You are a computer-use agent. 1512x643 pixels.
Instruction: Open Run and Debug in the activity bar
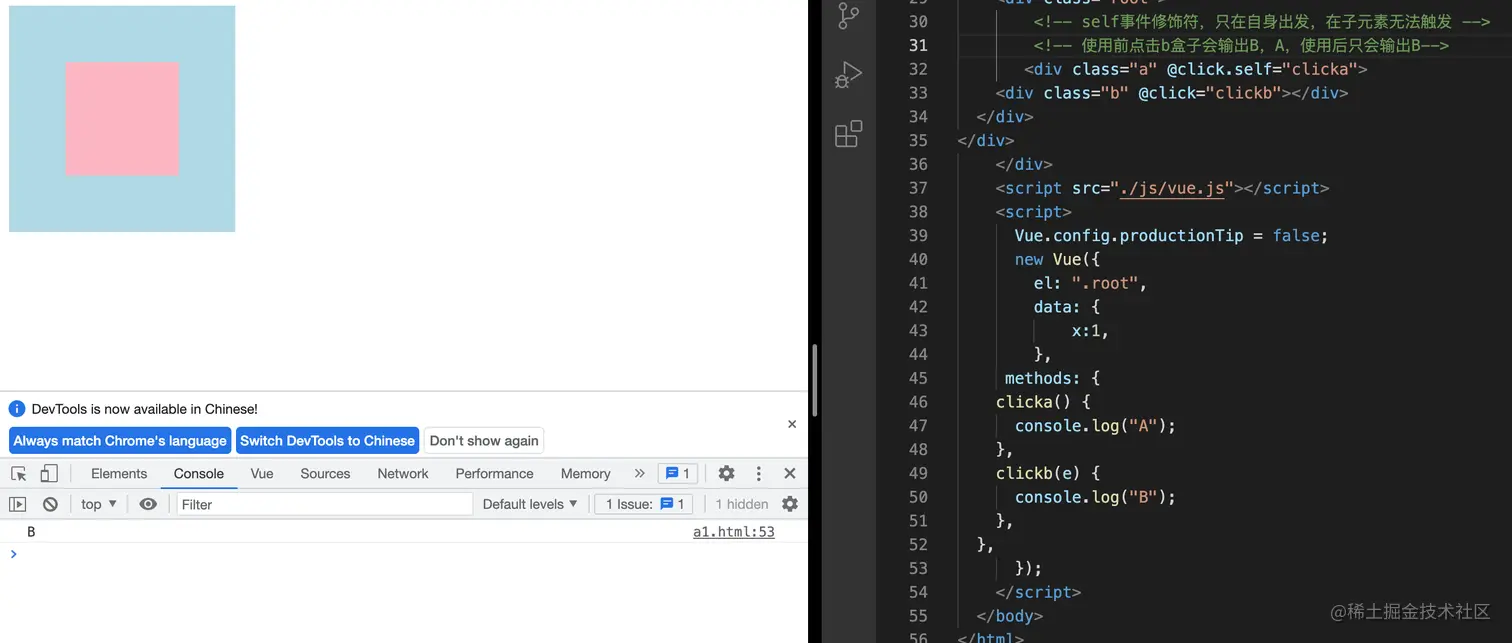click(848, 75)
